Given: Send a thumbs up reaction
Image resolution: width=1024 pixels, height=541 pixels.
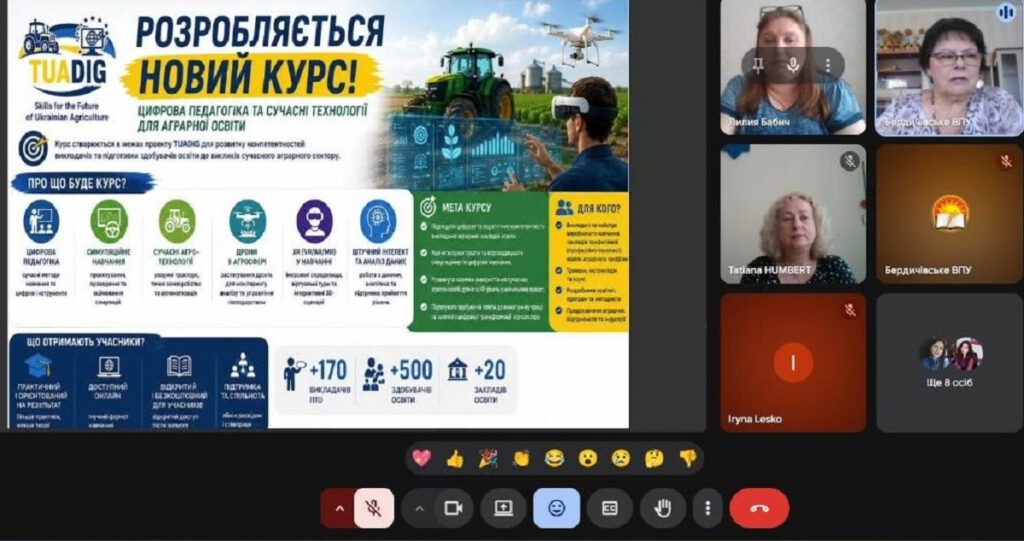Looking at the screenshot, I should point(455,459).
